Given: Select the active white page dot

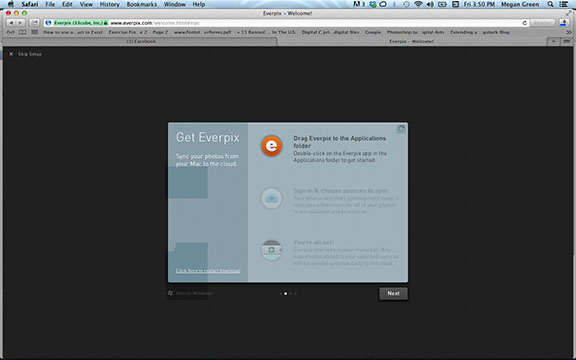Looking at the screenshot, I should coord(285,294).
